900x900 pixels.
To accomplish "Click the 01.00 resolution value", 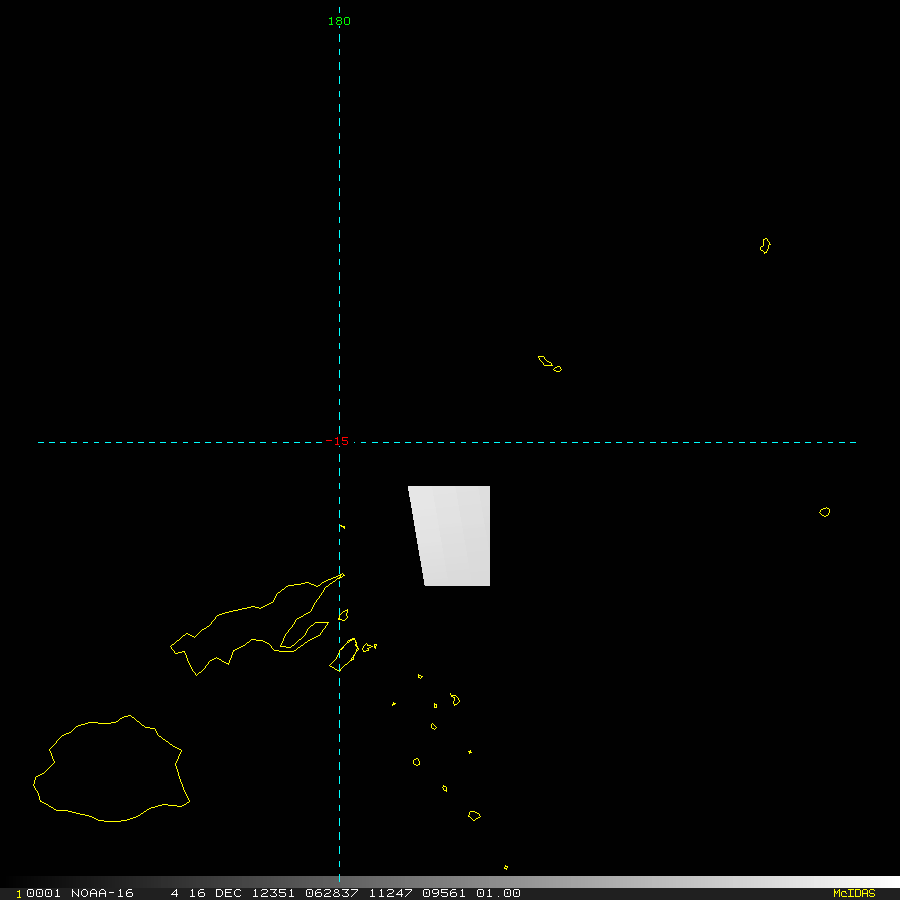I will pos(498,893).
